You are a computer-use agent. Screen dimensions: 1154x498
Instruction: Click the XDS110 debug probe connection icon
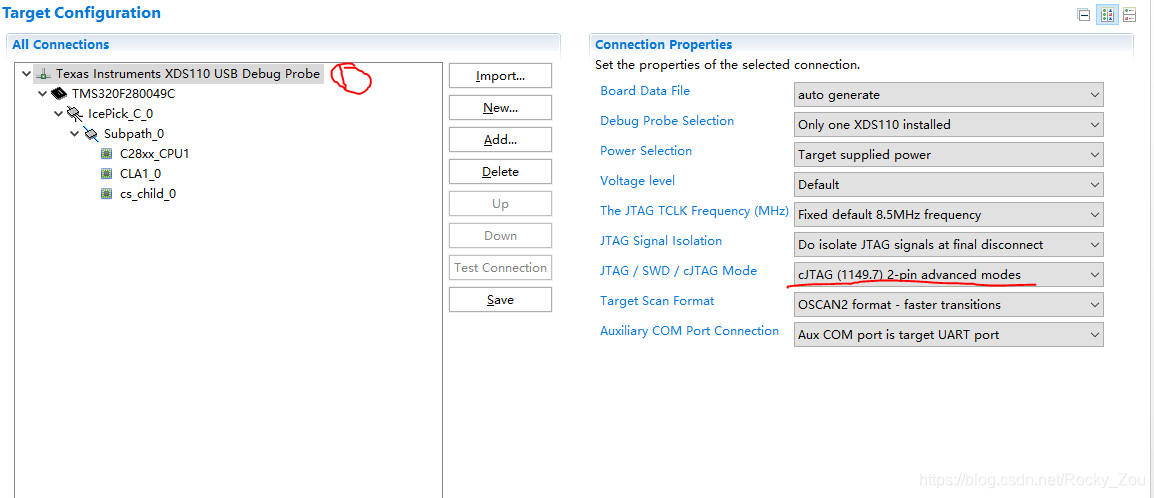click(44, 74)
